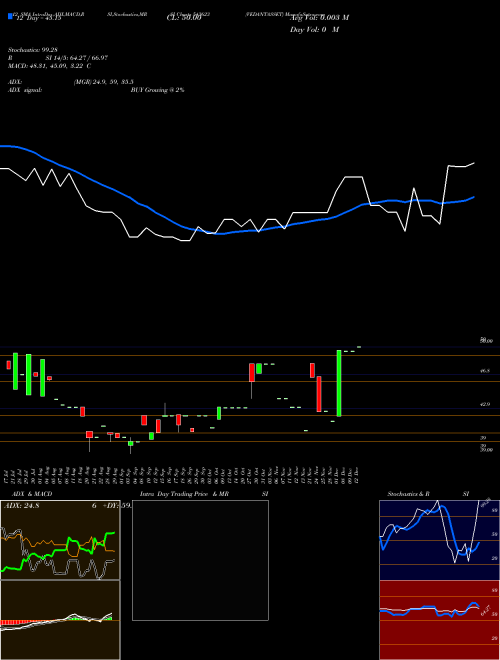Click the 46.8 price axis label
500x660 pixels.
484,371
